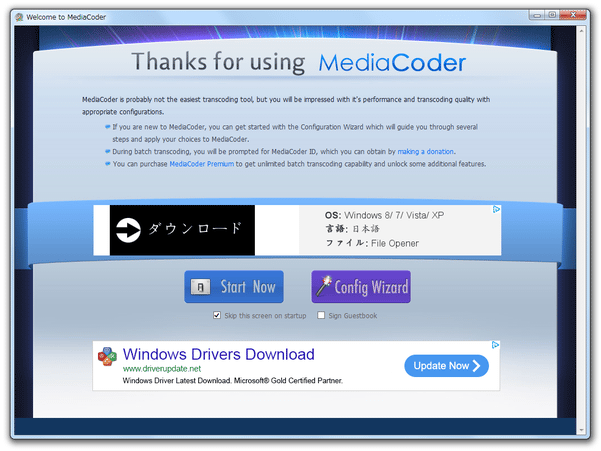
Task: Click 'OS: Windows 8/ 7/ Vista/ XP' text
Action: [x=384, y=215]
